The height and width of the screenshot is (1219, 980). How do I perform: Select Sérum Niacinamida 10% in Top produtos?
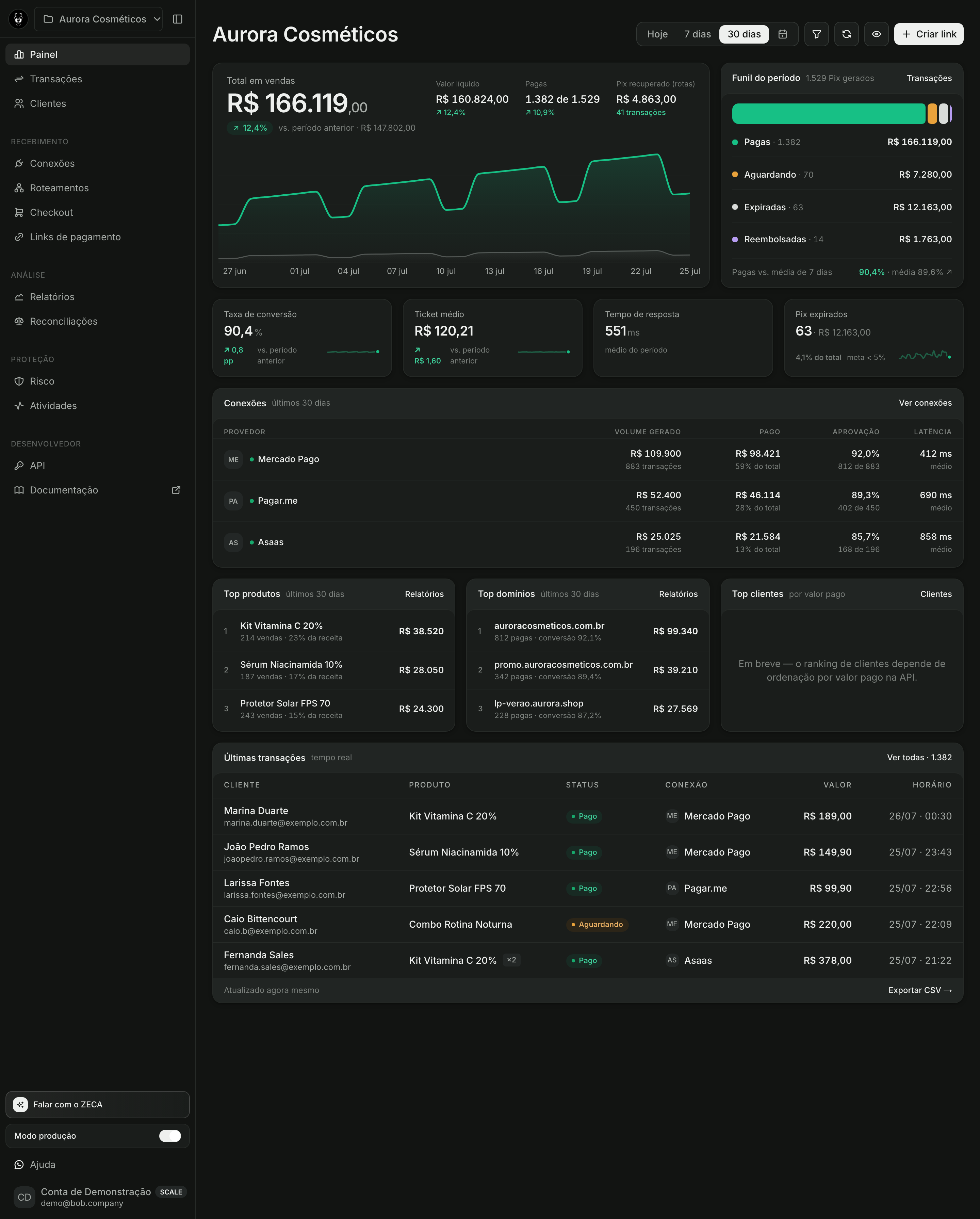pos(333,670)
